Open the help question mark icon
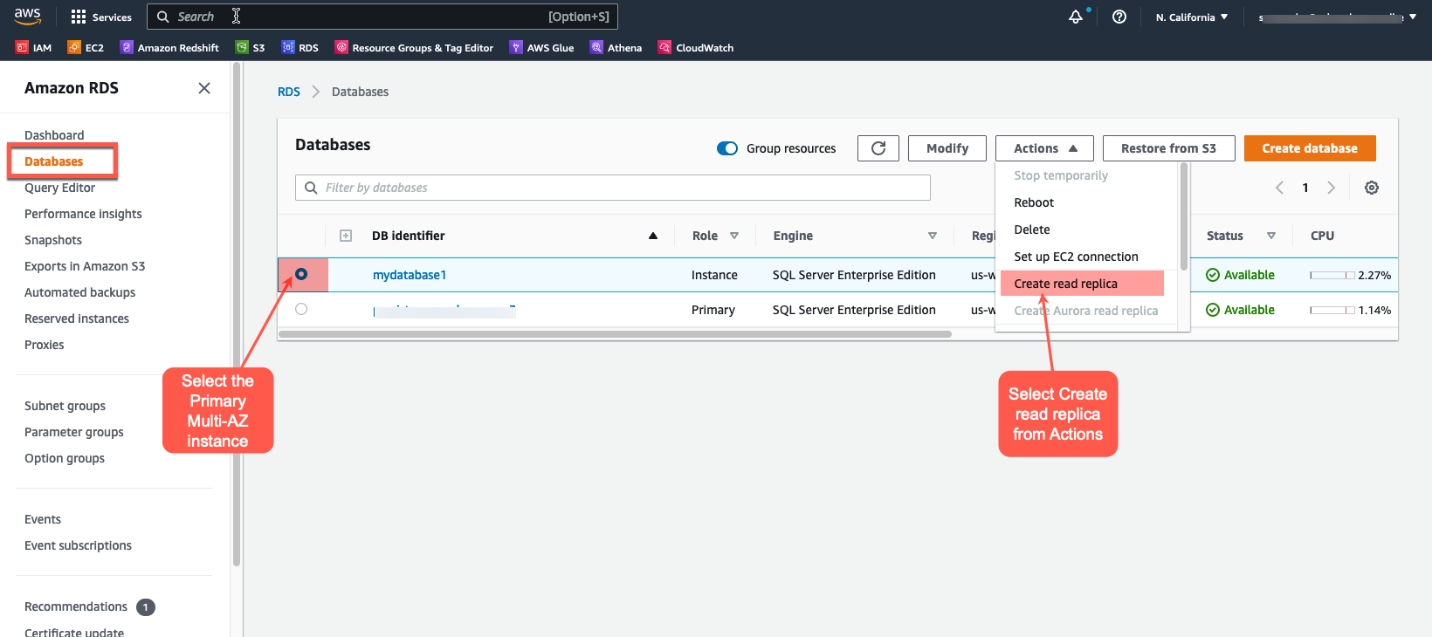The height and width of the screenshot is (637, 1432). tap(1119, 17)
